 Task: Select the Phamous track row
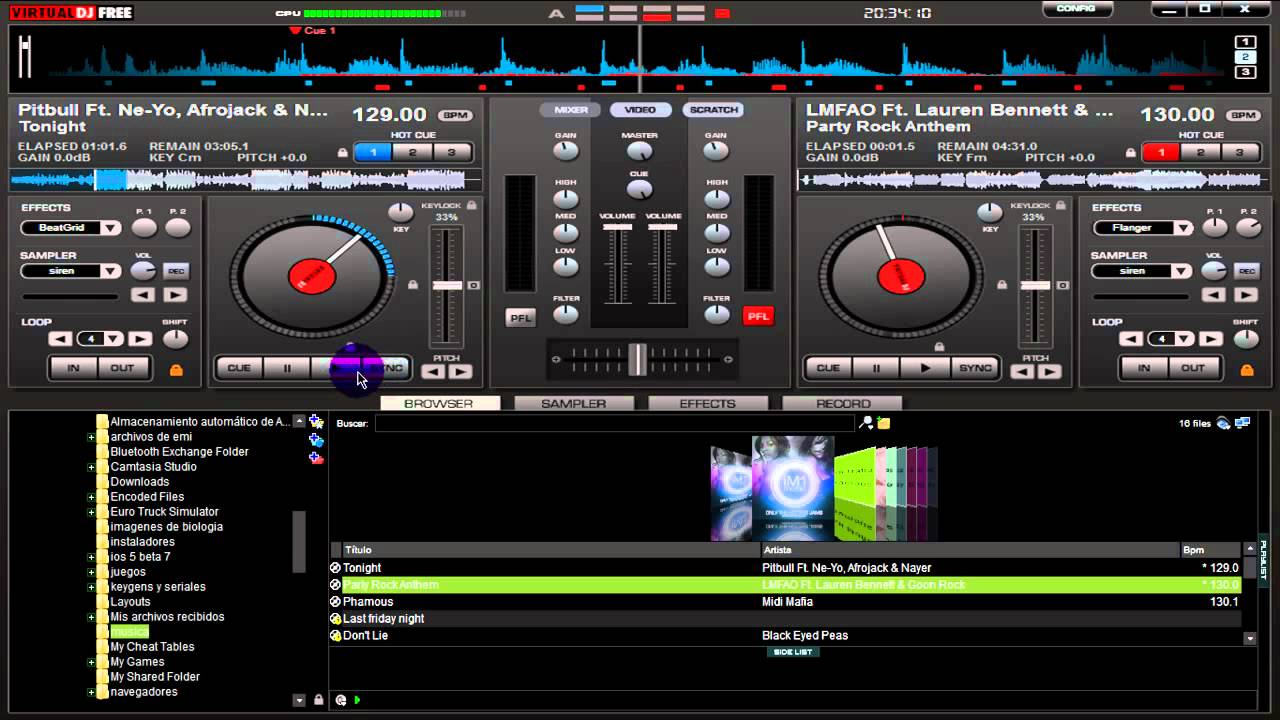(x=786, y=602)
